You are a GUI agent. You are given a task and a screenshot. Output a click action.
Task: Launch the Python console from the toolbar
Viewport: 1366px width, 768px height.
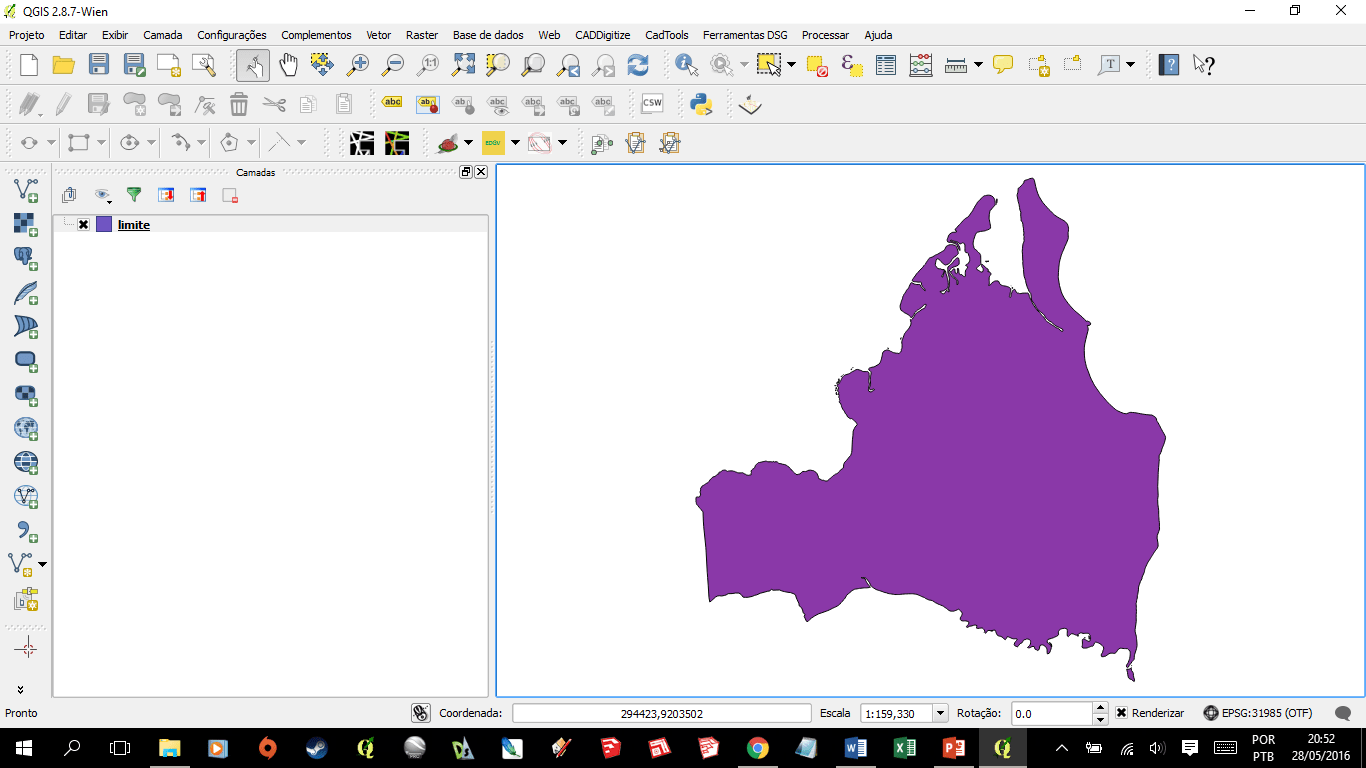[700, 103]
